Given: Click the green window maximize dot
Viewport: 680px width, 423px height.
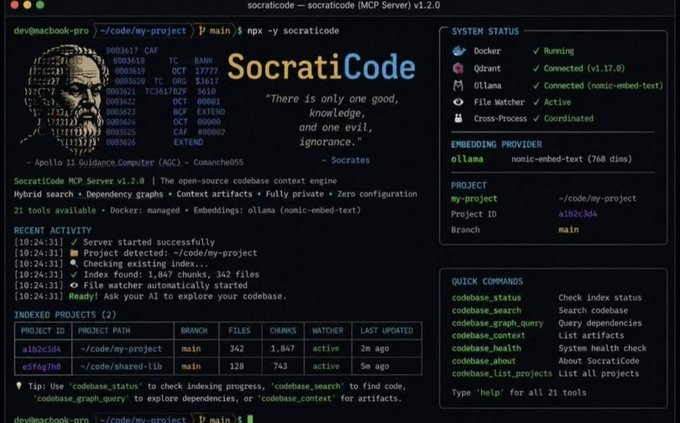Looking at the screenshot, I should [40, 5].
